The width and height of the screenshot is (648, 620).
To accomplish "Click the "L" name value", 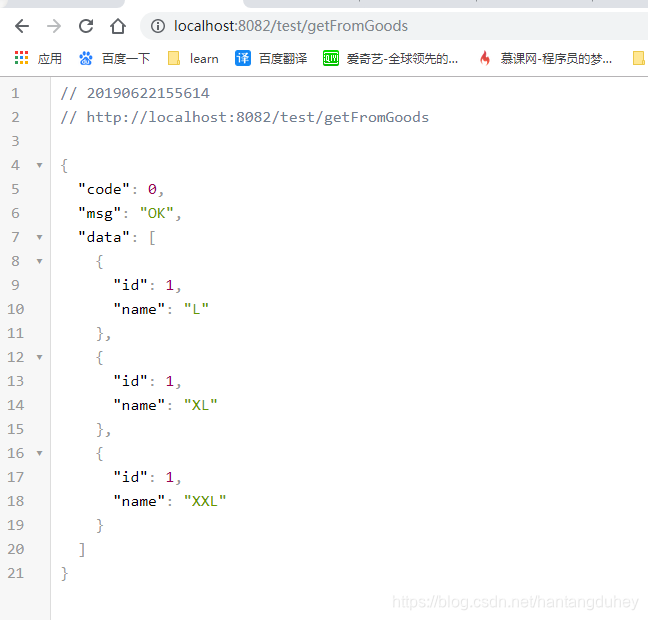I will pos(196,309).
